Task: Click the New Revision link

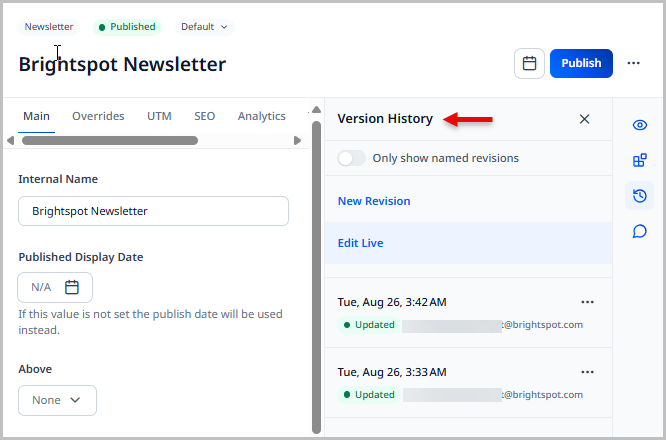Action: [x=374, y=201]
